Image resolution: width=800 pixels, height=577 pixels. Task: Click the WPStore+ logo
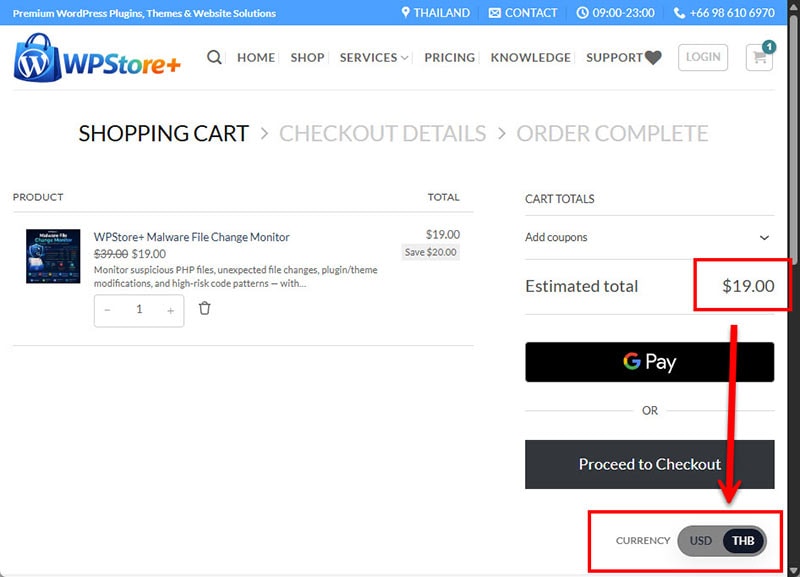[x=97, y=58]
